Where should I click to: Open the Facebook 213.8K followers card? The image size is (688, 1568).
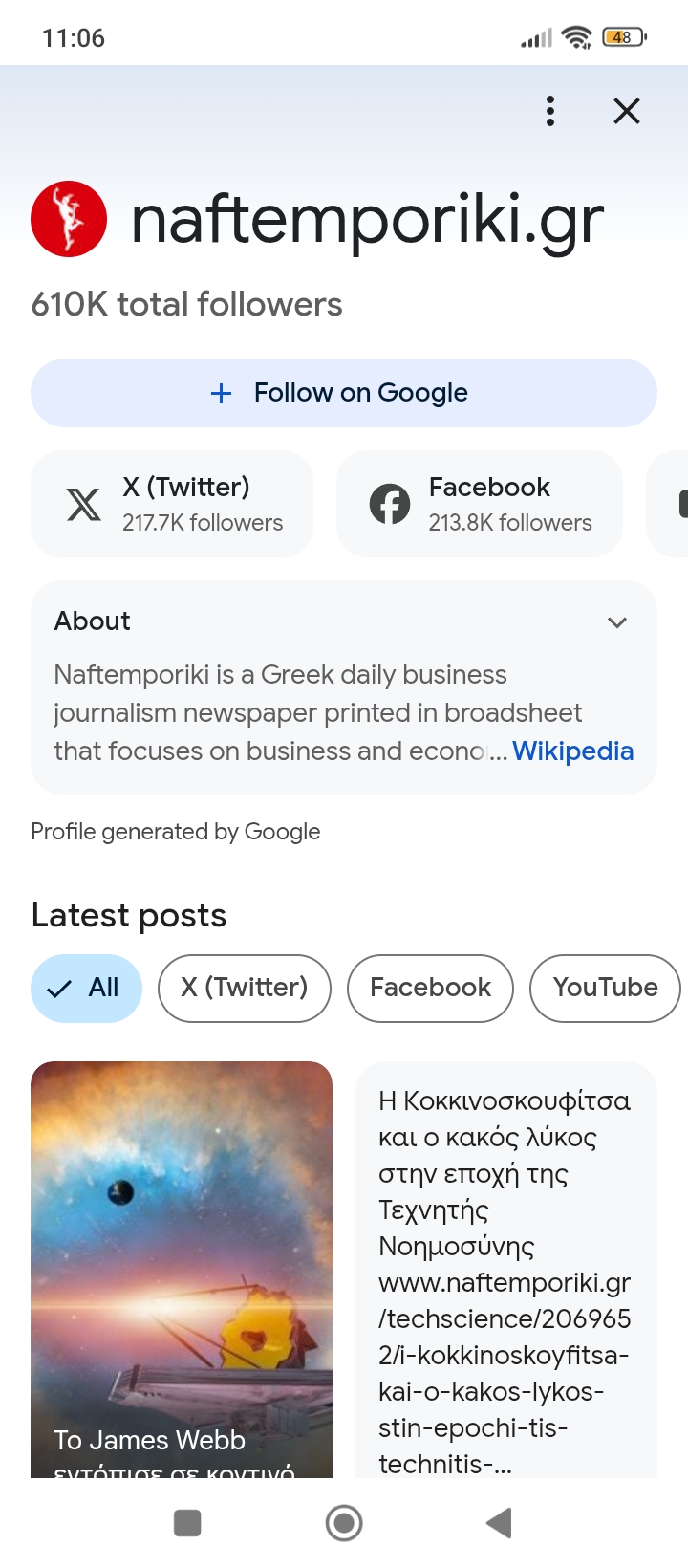(x=480, y=504)
